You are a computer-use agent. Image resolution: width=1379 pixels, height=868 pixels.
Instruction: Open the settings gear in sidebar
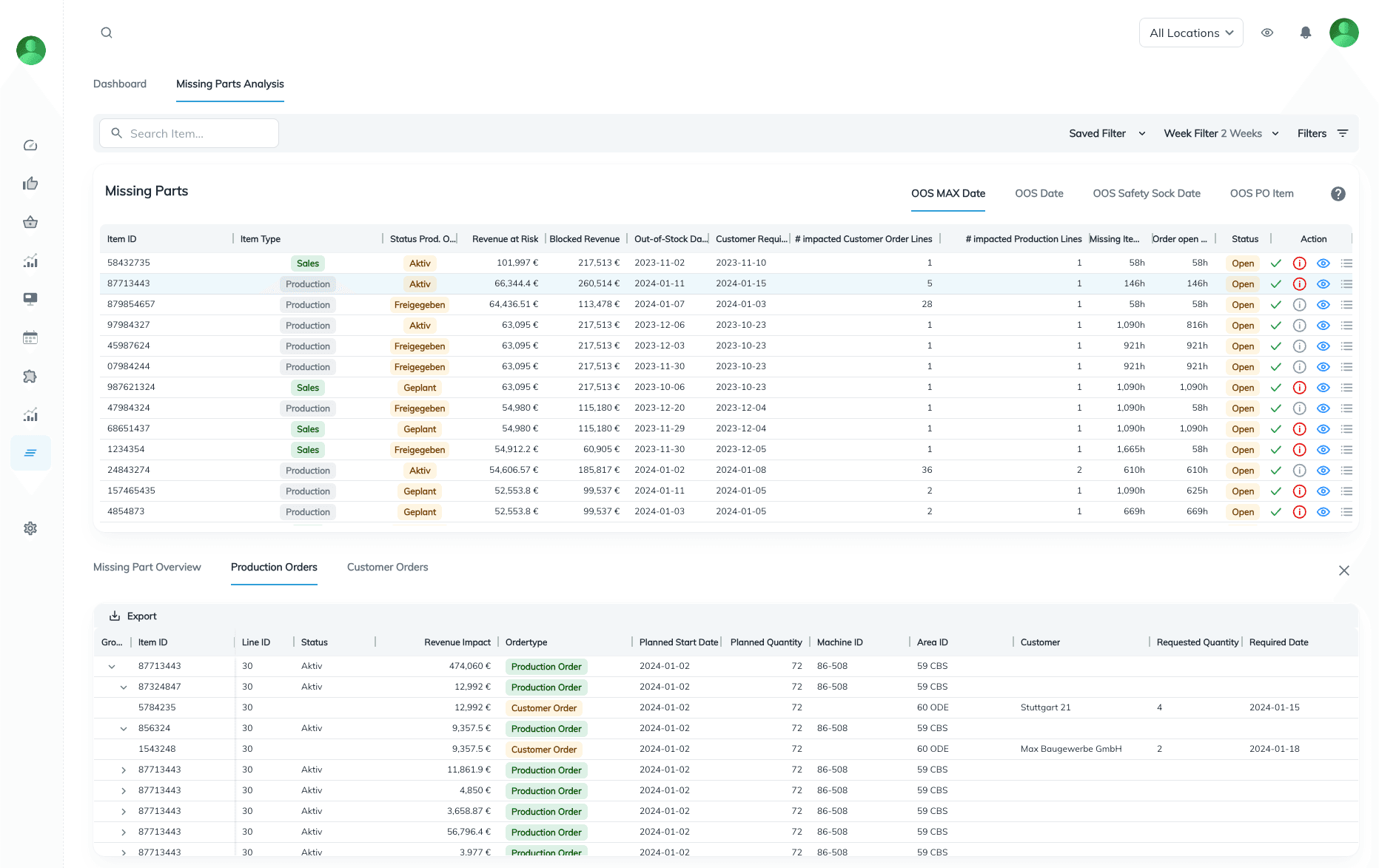pos(30,528)
